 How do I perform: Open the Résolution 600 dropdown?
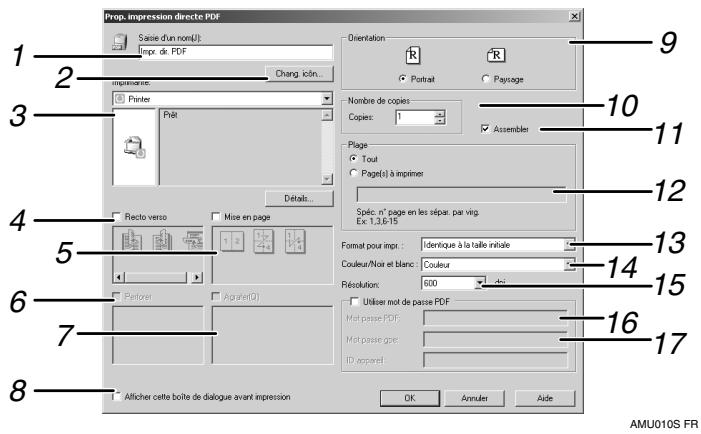[480, 283]
